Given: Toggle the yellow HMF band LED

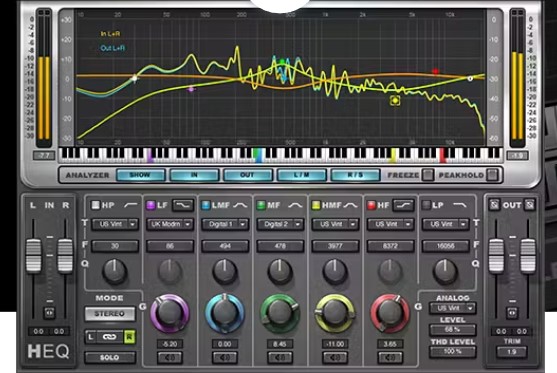Looking at the screenshot, I should pos(316,205).
